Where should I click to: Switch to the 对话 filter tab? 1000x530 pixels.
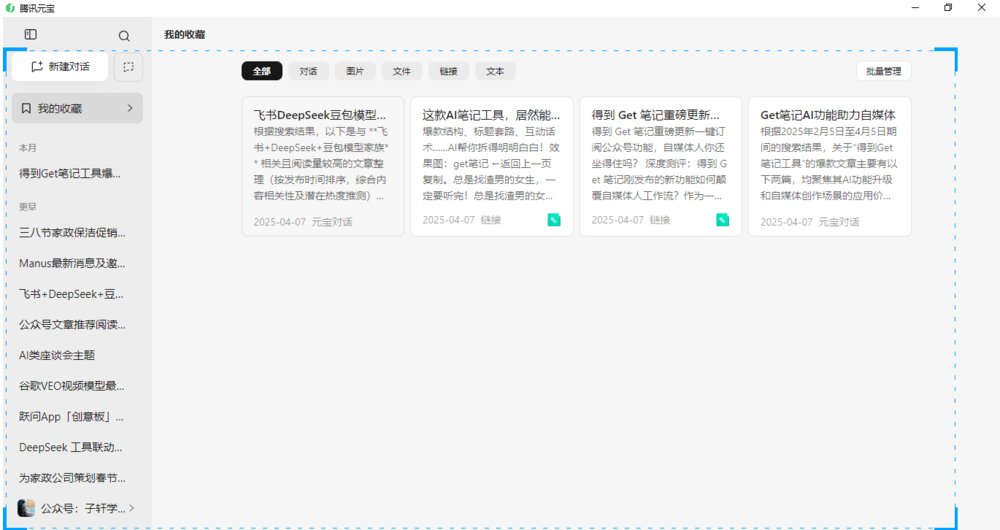tap(308, 71)
